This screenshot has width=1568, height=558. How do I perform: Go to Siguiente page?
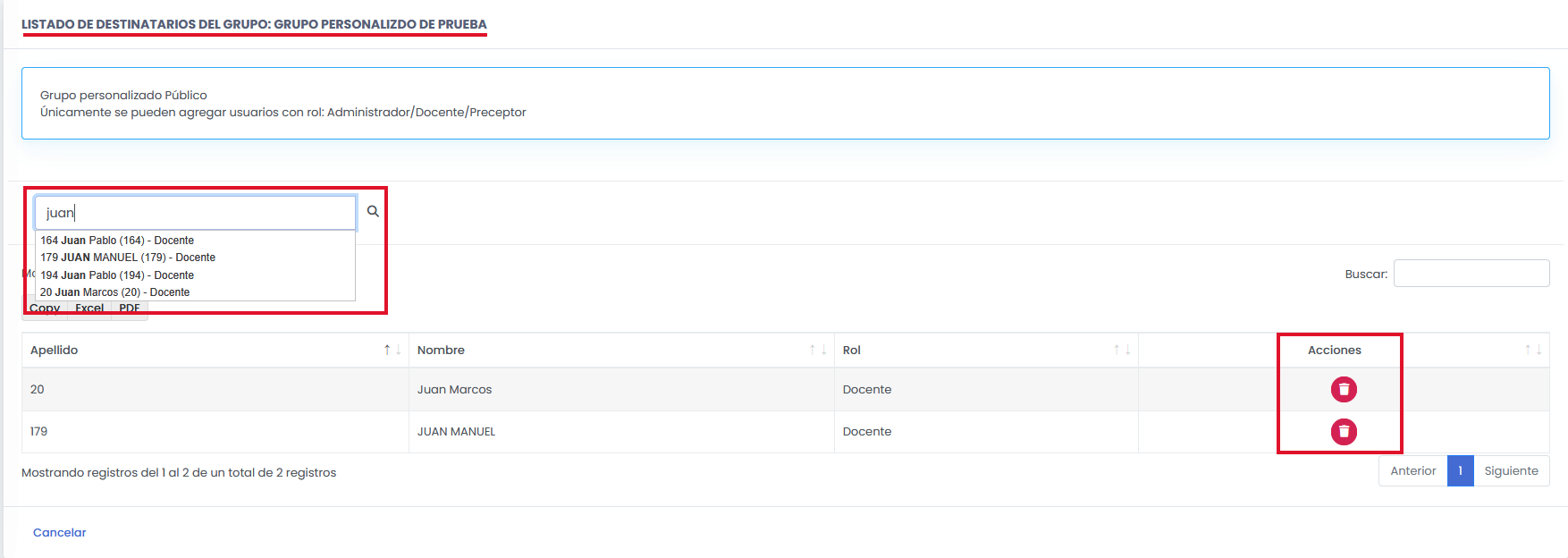click(x=1511, y=471)
